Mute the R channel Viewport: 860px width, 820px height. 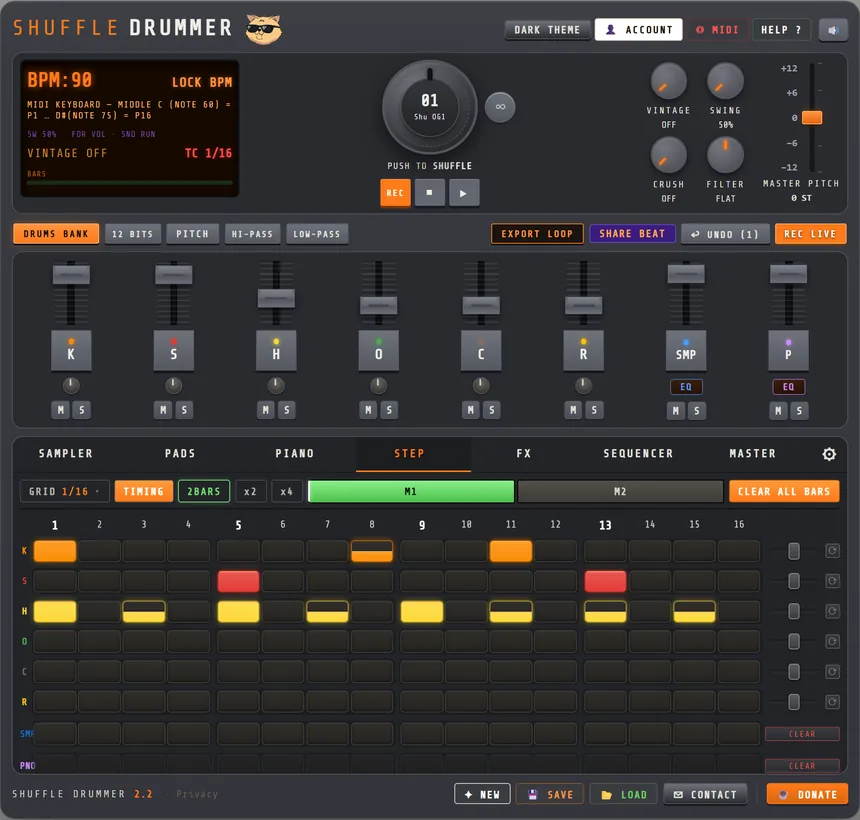573,410
